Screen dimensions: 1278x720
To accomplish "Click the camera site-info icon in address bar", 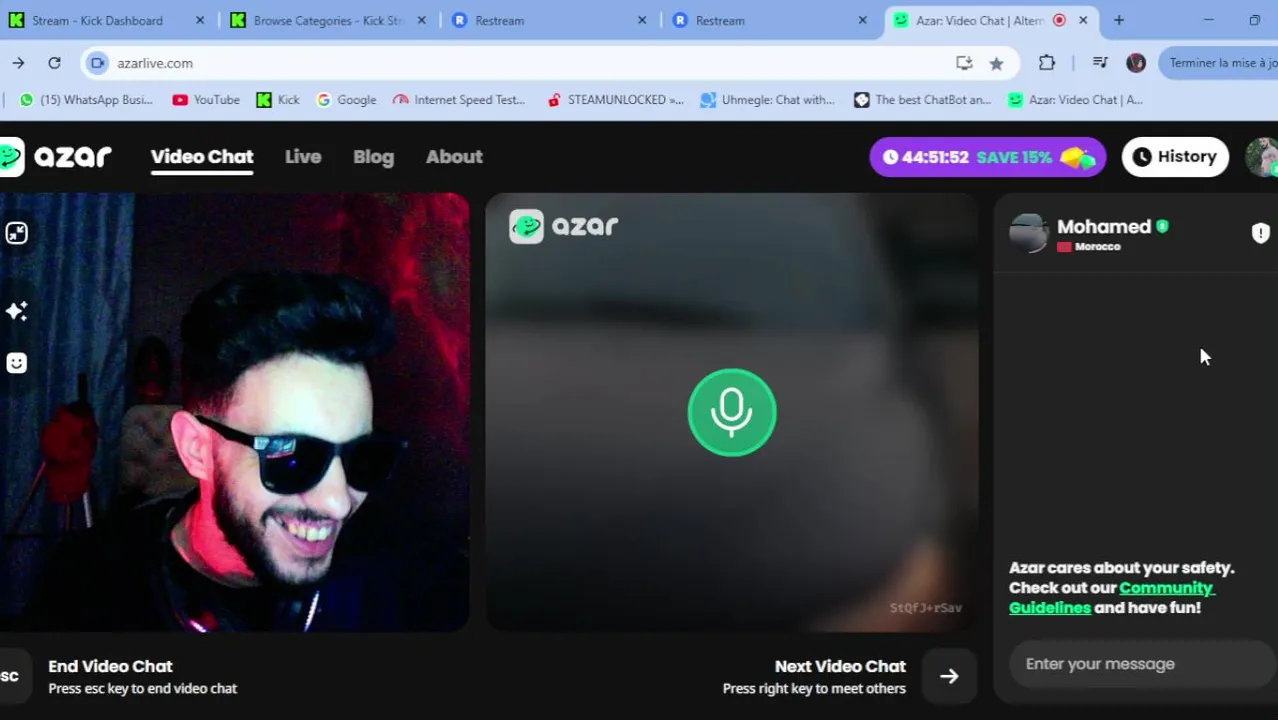I will (97, 63).
